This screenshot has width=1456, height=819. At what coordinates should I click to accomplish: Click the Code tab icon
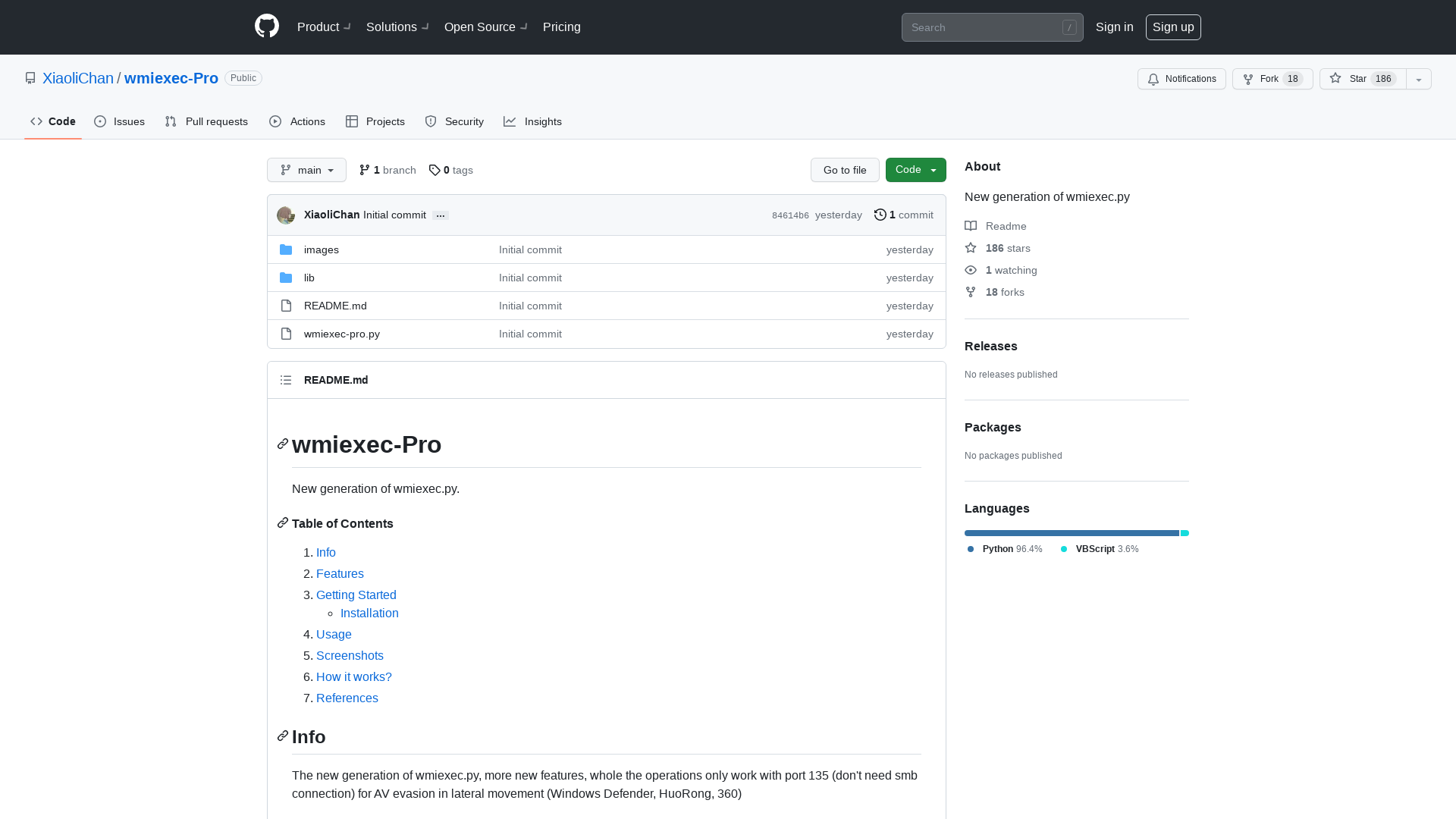36,121
